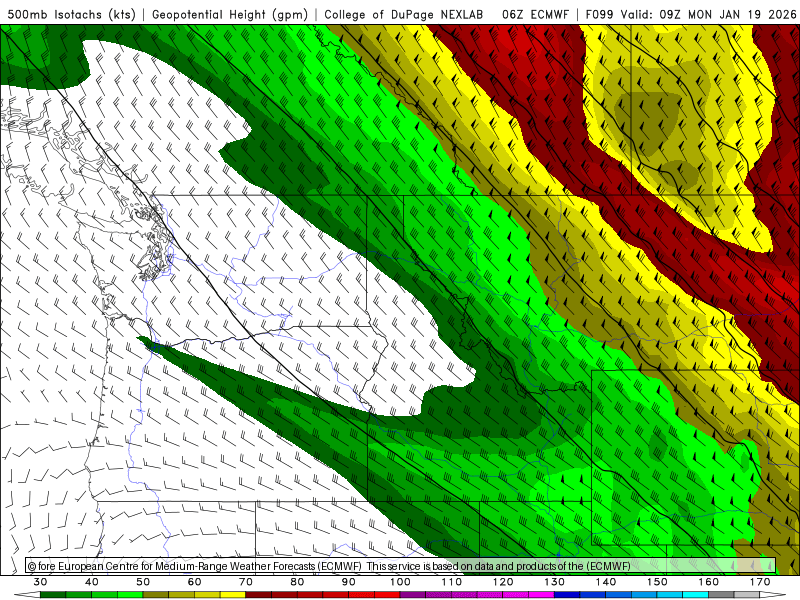Viewport: 800px width, 600px height.
Task: Click the legend value 80
Action: click(x=297, y=582)
